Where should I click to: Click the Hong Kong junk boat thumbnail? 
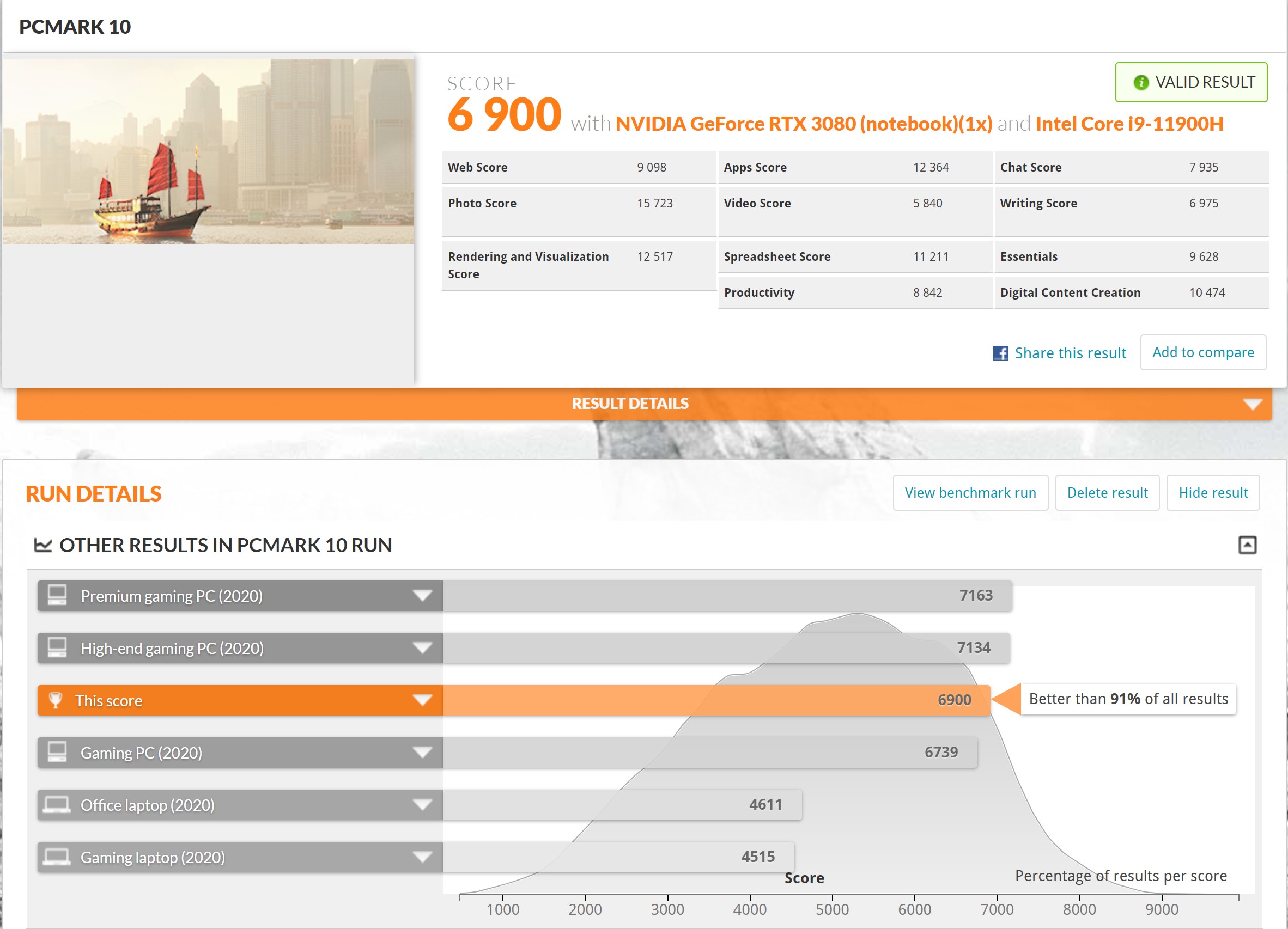coord(208,151)
